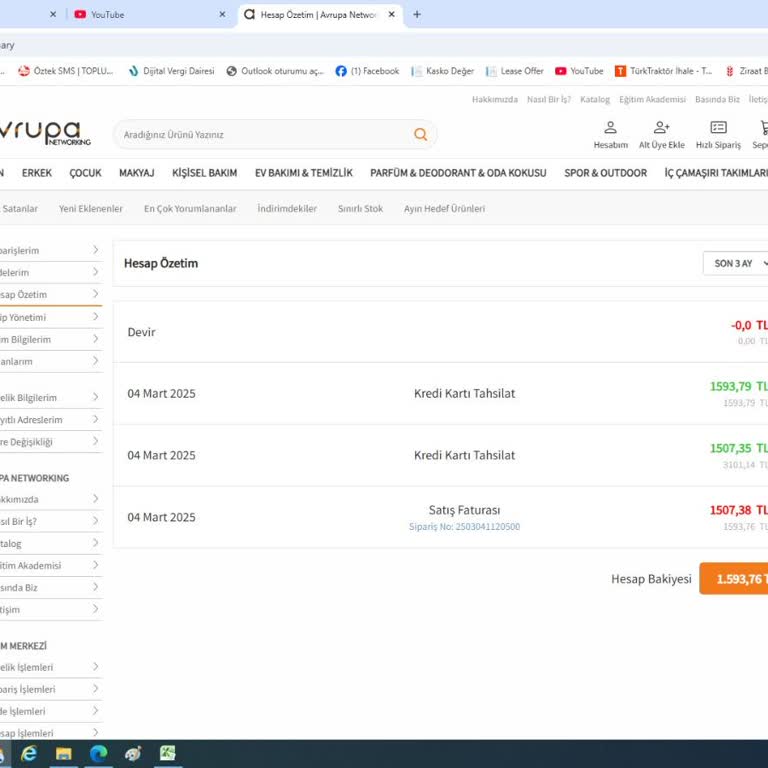Open order link Sipariş No 2503041120500
This screenshot has width=768, height=768.
464,527
